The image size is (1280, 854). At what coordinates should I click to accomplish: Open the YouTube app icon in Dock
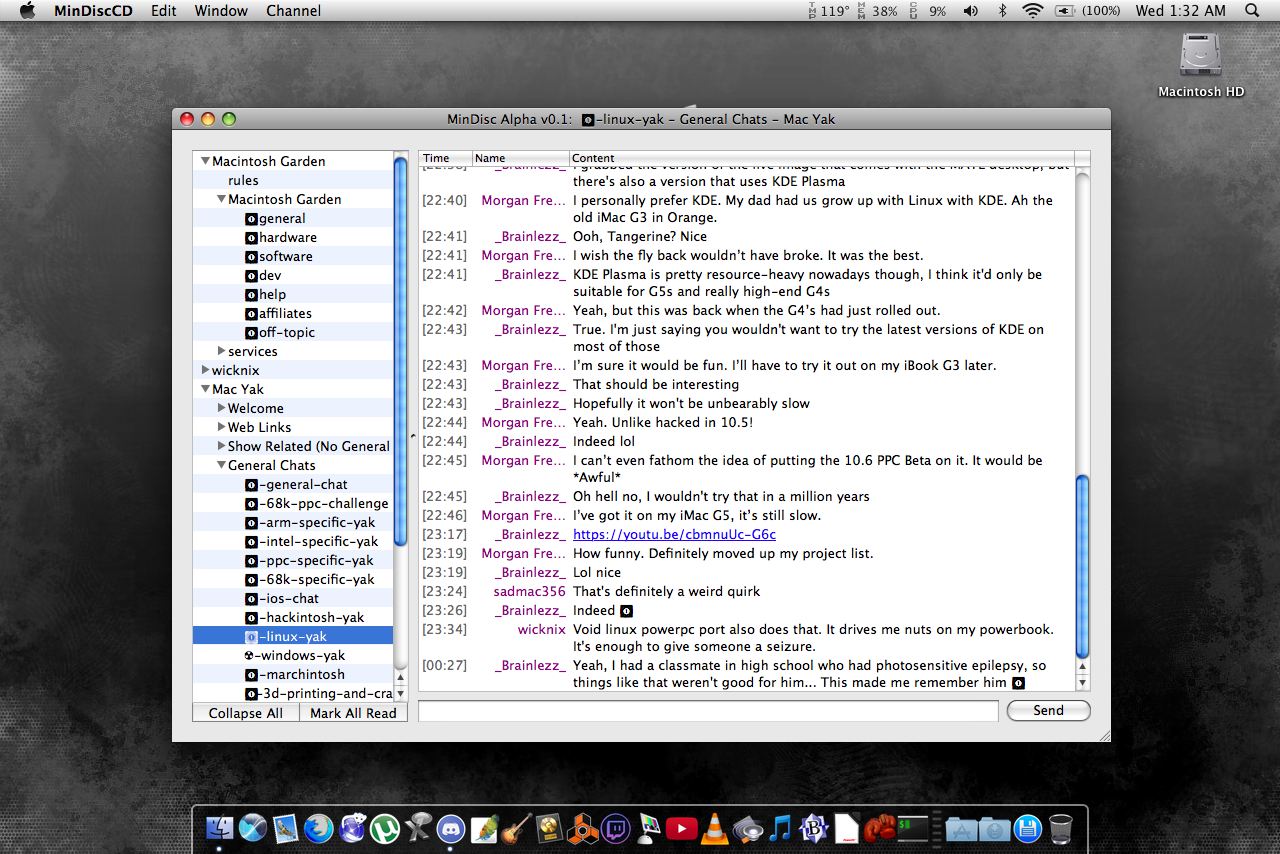[x=682, y=828]
